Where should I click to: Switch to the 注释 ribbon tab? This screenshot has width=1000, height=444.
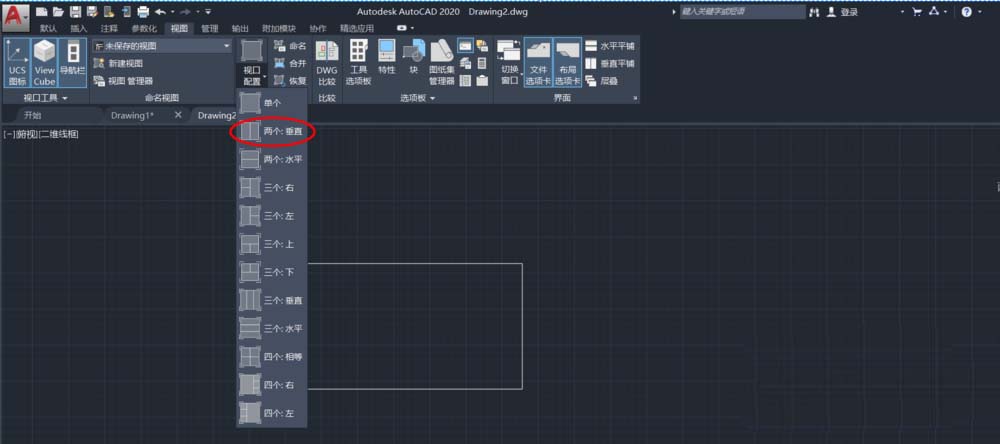tap(108, 29)
